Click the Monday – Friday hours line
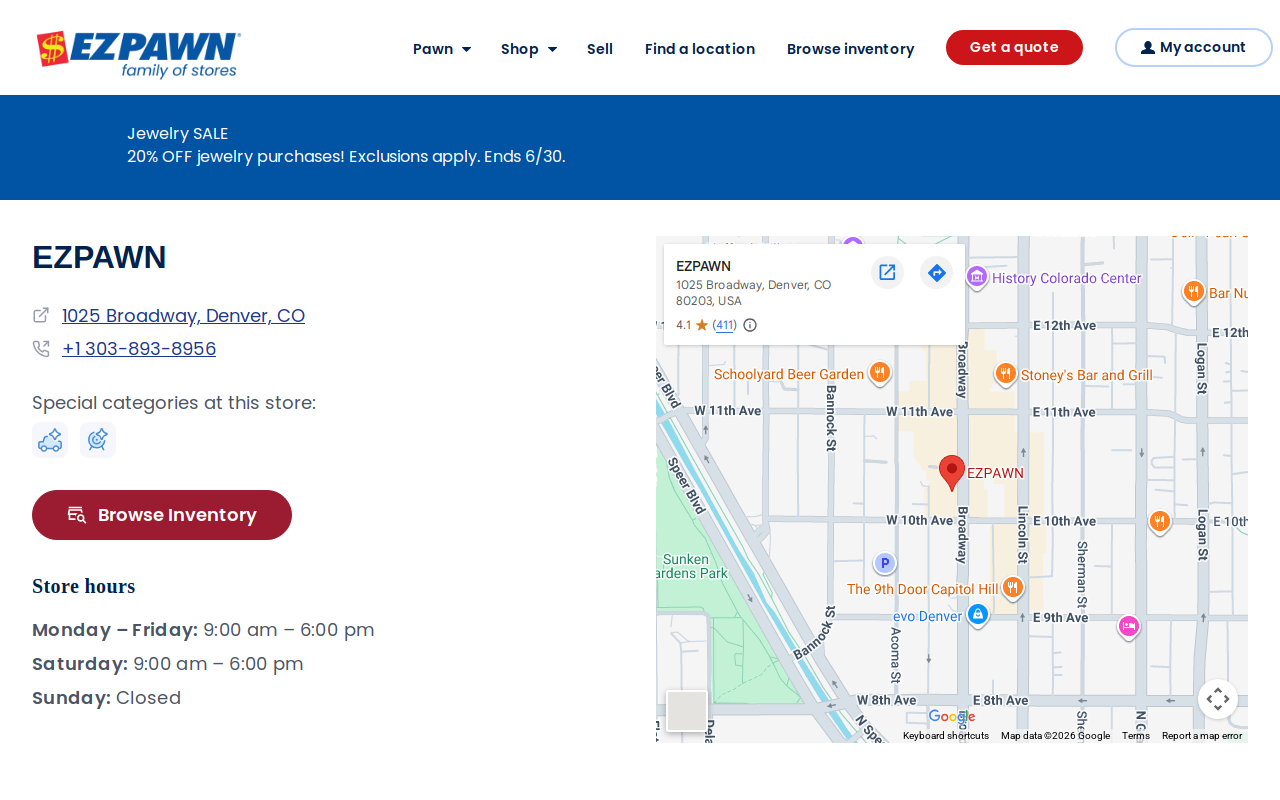 [x=203, y=630]
